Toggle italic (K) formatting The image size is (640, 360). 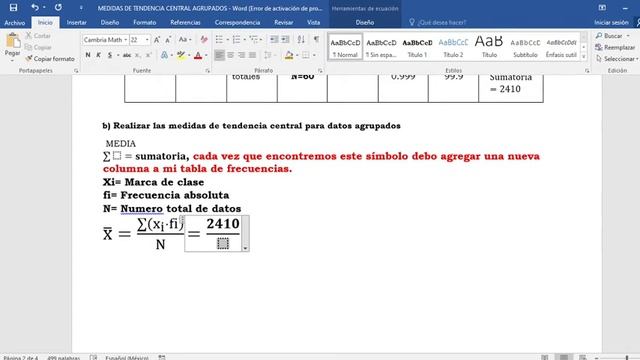(x=98, y=55)
